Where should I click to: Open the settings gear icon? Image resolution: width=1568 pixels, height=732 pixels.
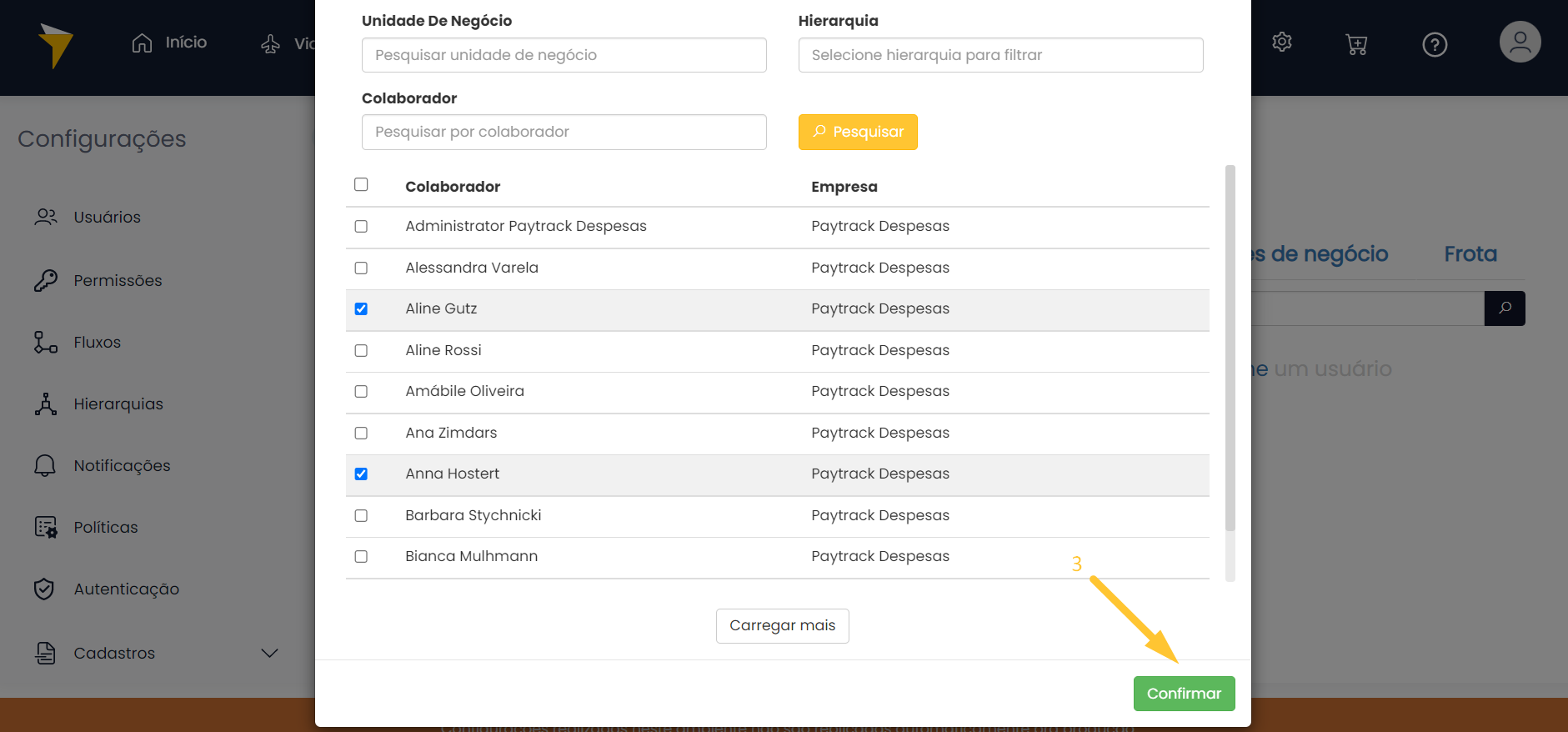pyautogui.click(x=1282, y=42)
